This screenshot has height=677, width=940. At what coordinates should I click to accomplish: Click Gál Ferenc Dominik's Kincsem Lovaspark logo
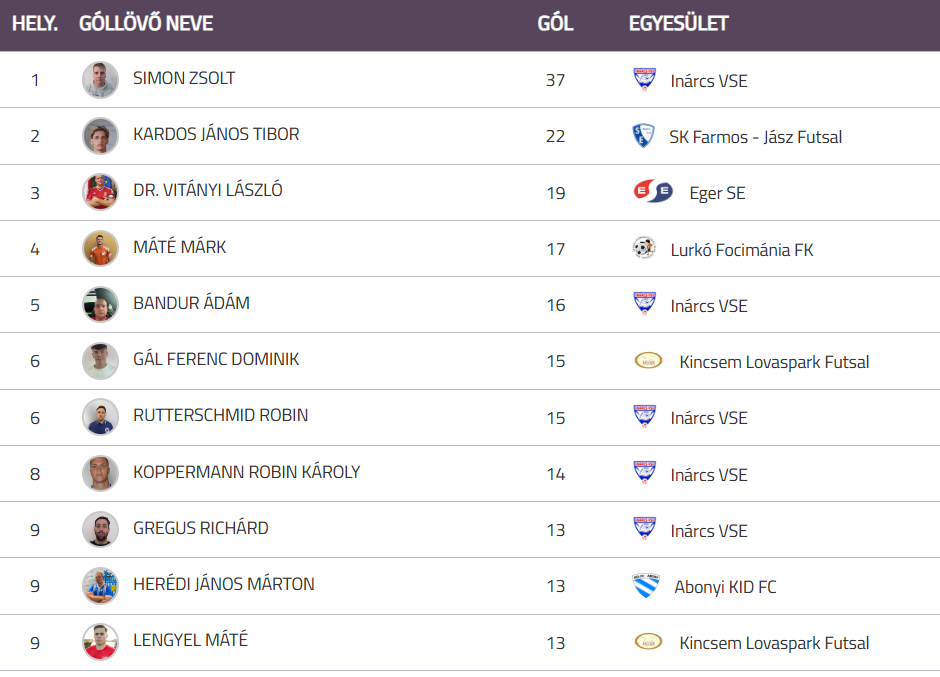[x=648, y=361]
